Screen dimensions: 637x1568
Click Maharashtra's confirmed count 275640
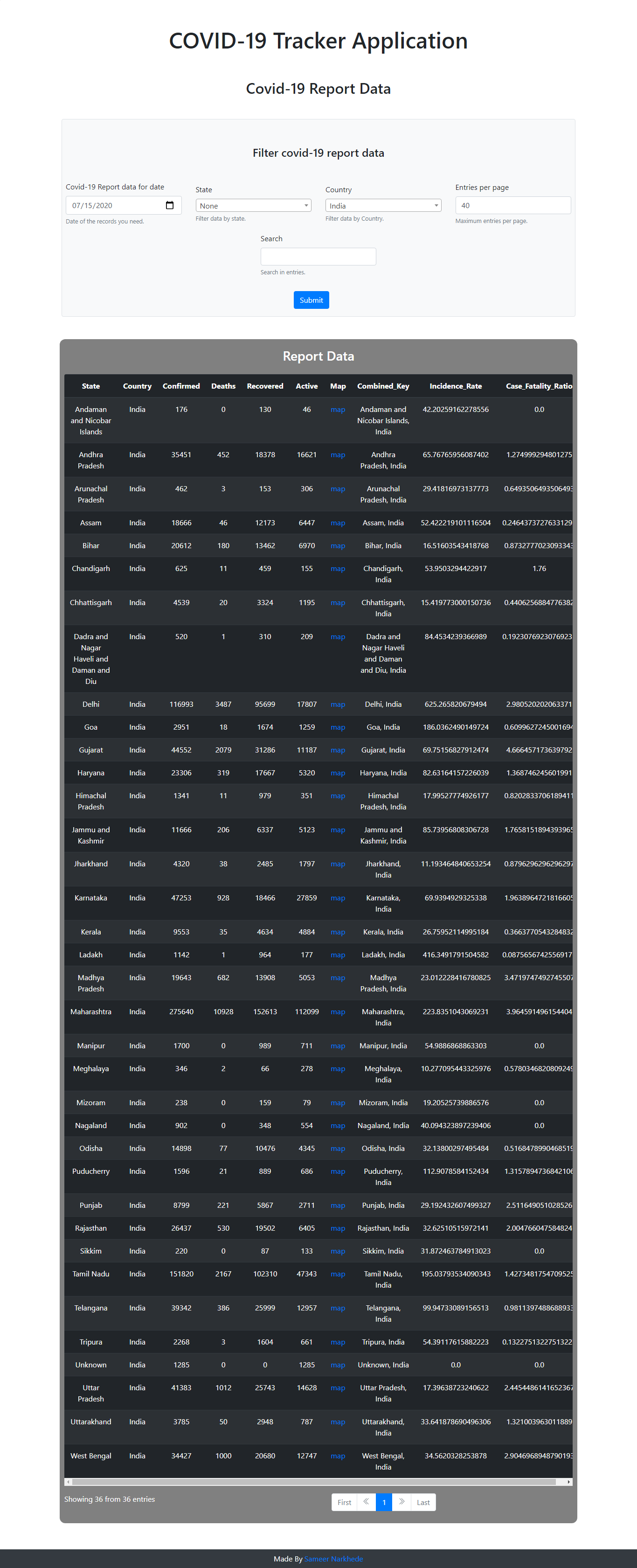click(181, 1011)
